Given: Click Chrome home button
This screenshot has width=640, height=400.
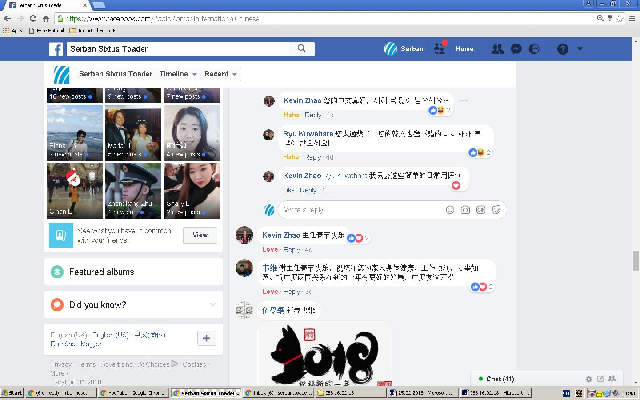Looking at the screenshot, I should tap(46, 18).
